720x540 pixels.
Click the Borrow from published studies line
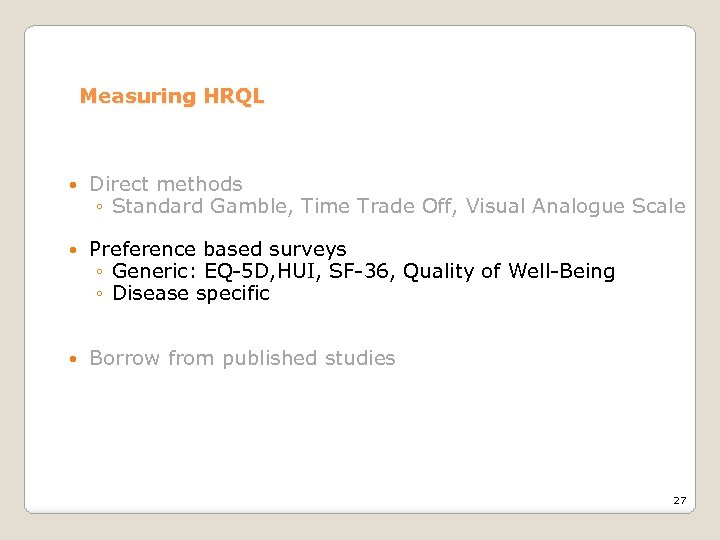(x=242, y=358)
